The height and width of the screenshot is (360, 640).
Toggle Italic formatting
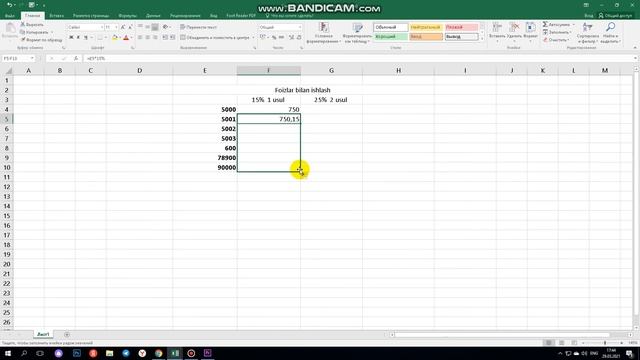(x=78, y=38)
